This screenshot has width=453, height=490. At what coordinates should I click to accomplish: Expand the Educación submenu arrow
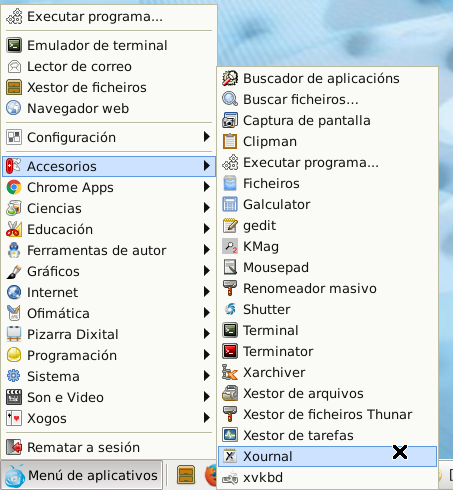point(207,229)
